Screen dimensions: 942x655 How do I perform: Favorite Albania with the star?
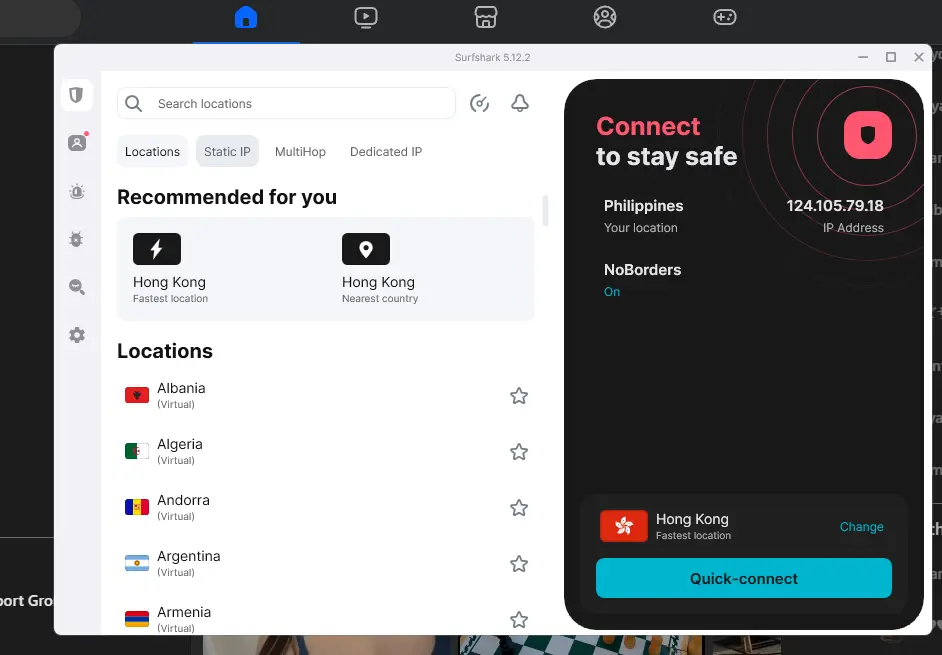519,396
